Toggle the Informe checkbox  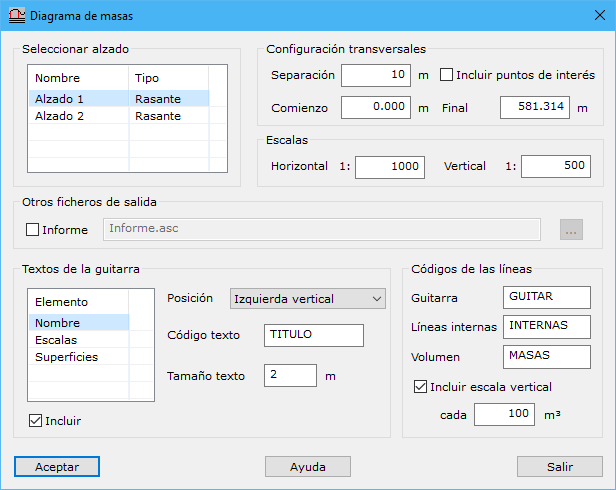tap(33, 229)
